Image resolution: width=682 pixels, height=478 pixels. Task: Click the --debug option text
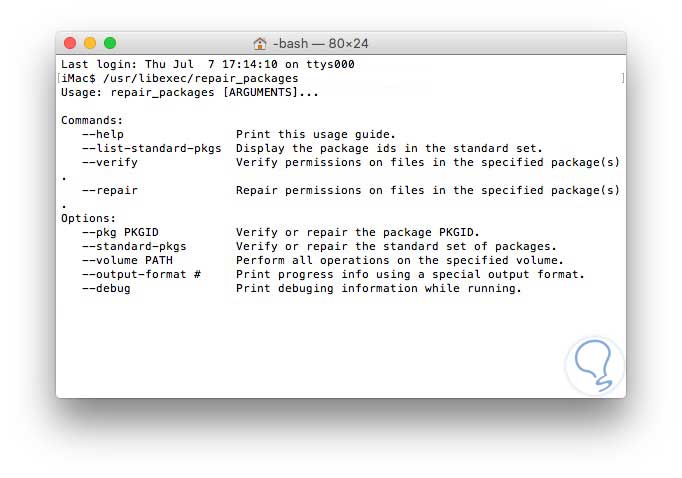(107, 288)
